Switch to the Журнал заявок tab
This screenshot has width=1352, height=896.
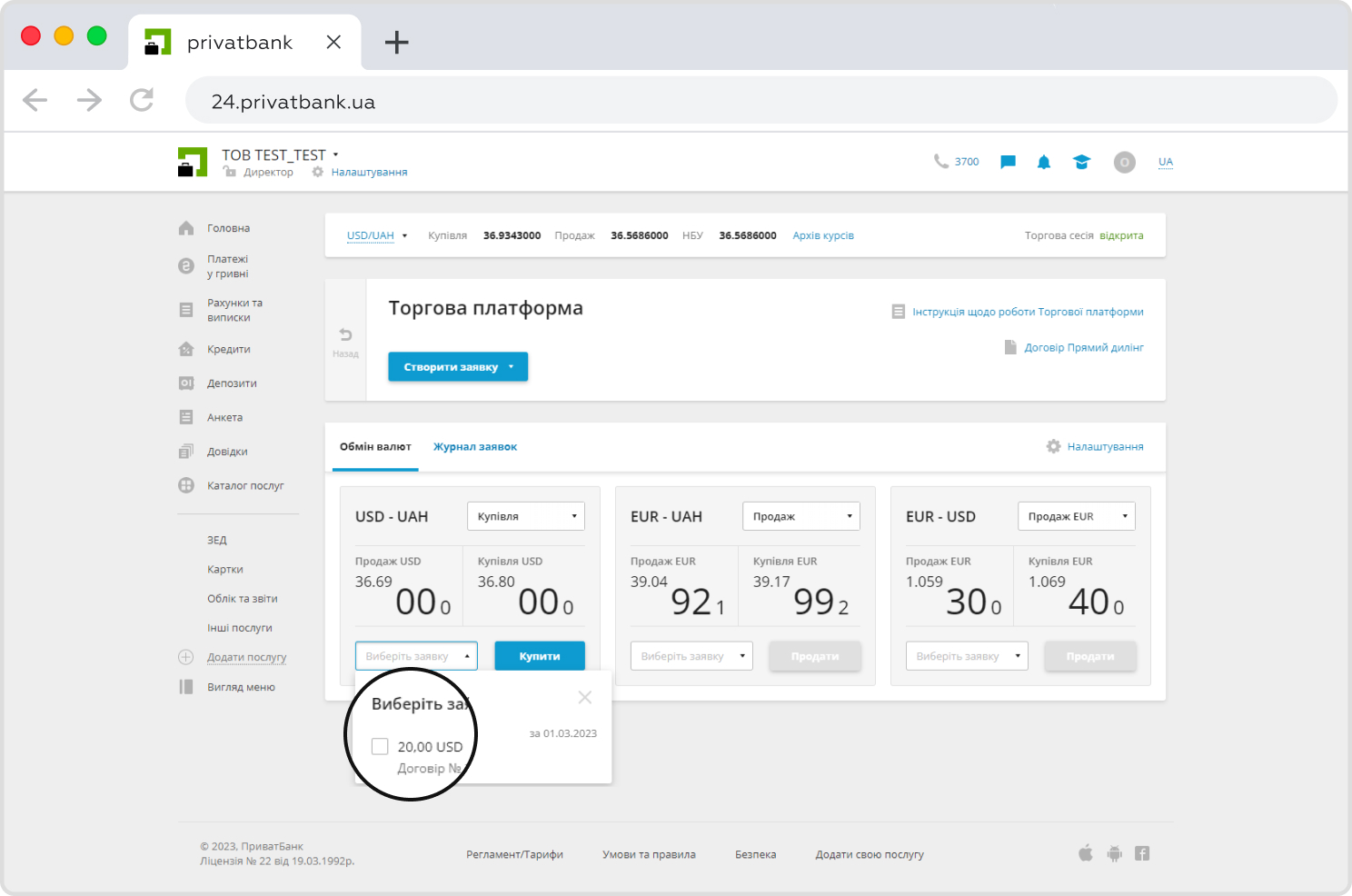(474, 447)
